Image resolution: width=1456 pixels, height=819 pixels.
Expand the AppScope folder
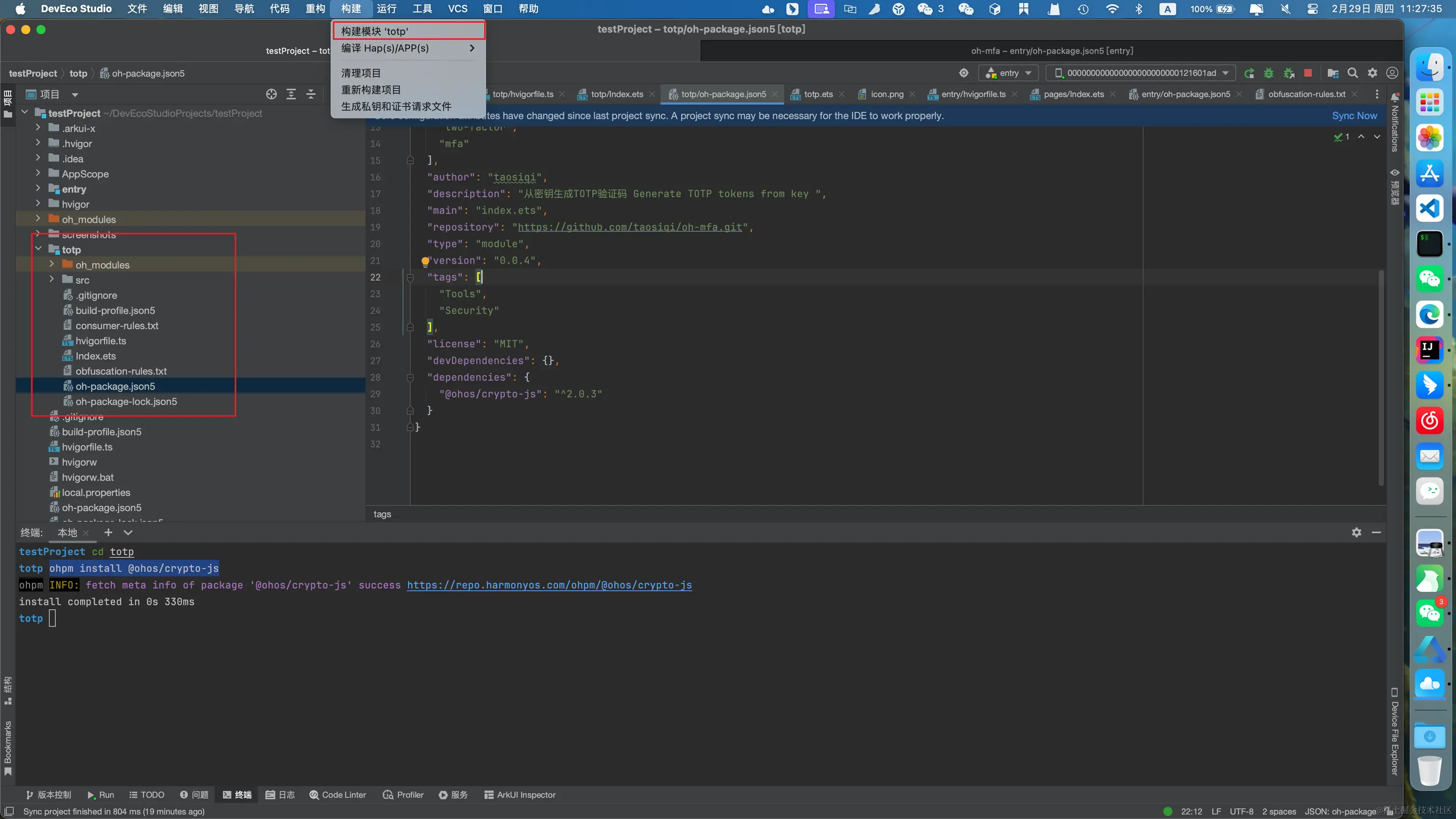39,173
